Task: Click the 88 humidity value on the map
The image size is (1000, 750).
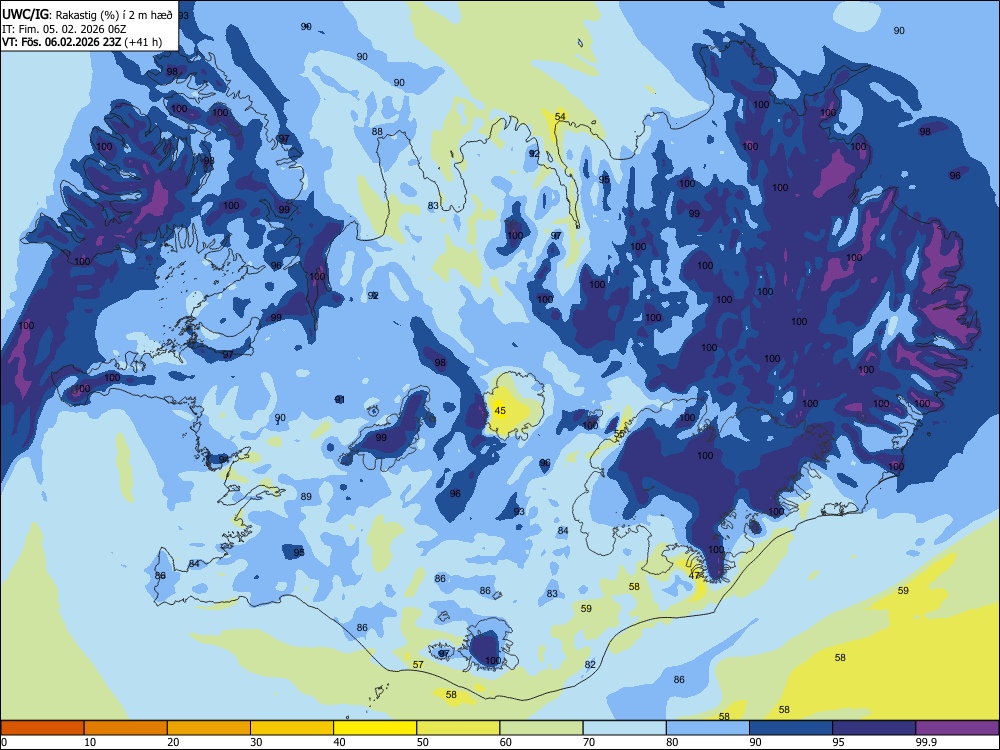Action: [x=378, y=132]
